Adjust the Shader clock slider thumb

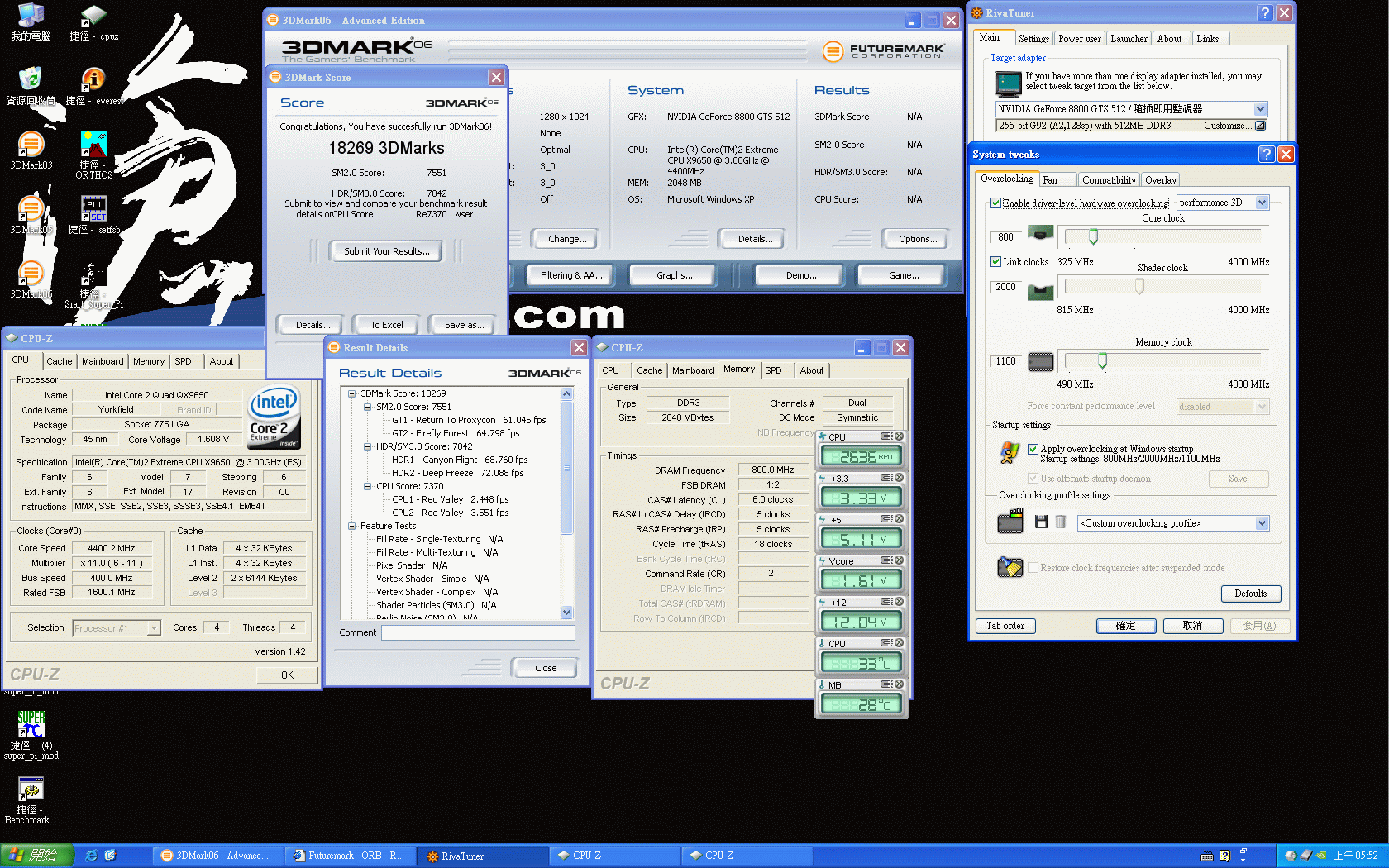point(1139,287)
